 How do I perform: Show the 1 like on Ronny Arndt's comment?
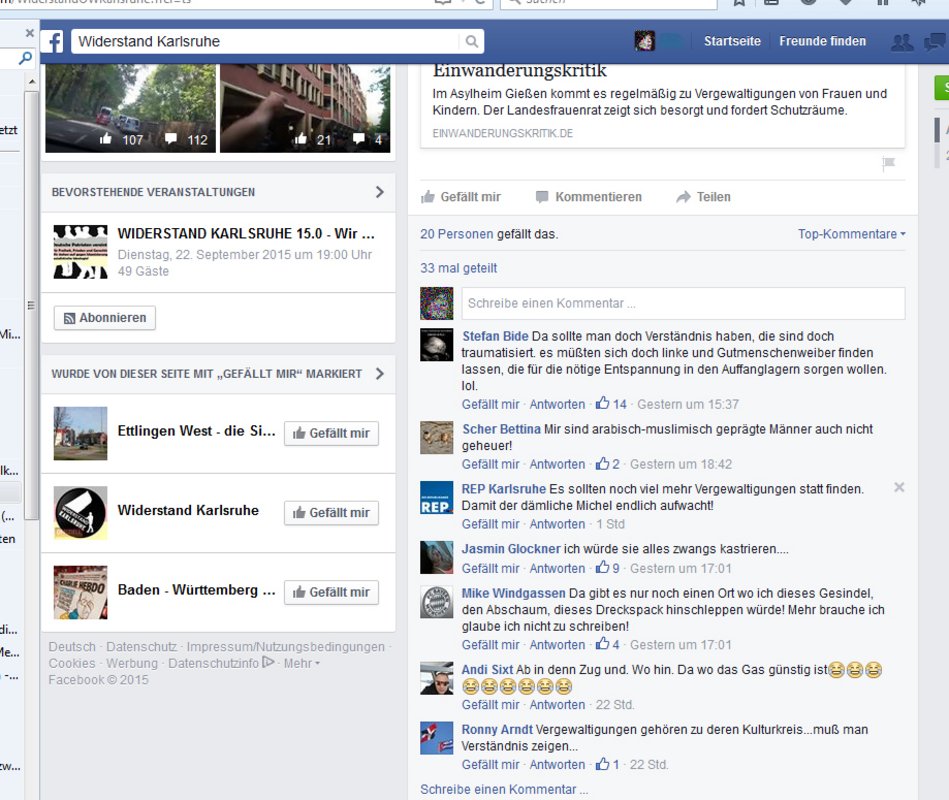point(608,764)
